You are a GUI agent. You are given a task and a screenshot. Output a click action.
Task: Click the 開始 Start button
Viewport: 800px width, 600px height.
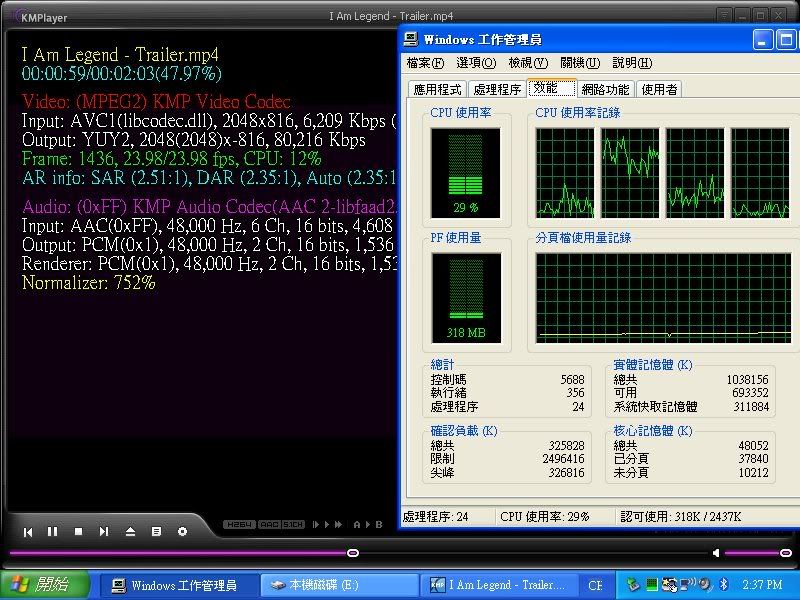pyautogui.click(x=45, y=584)
